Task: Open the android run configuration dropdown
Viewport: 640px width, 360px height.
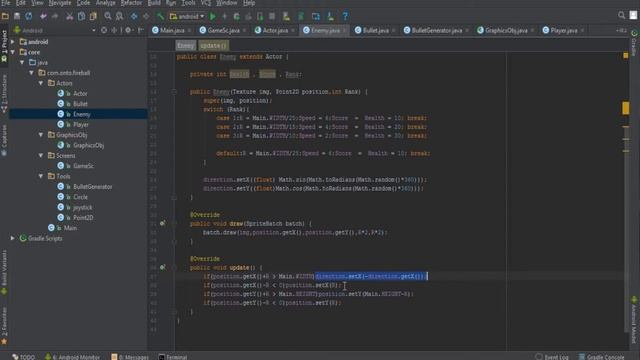Action: coord(187,16)
